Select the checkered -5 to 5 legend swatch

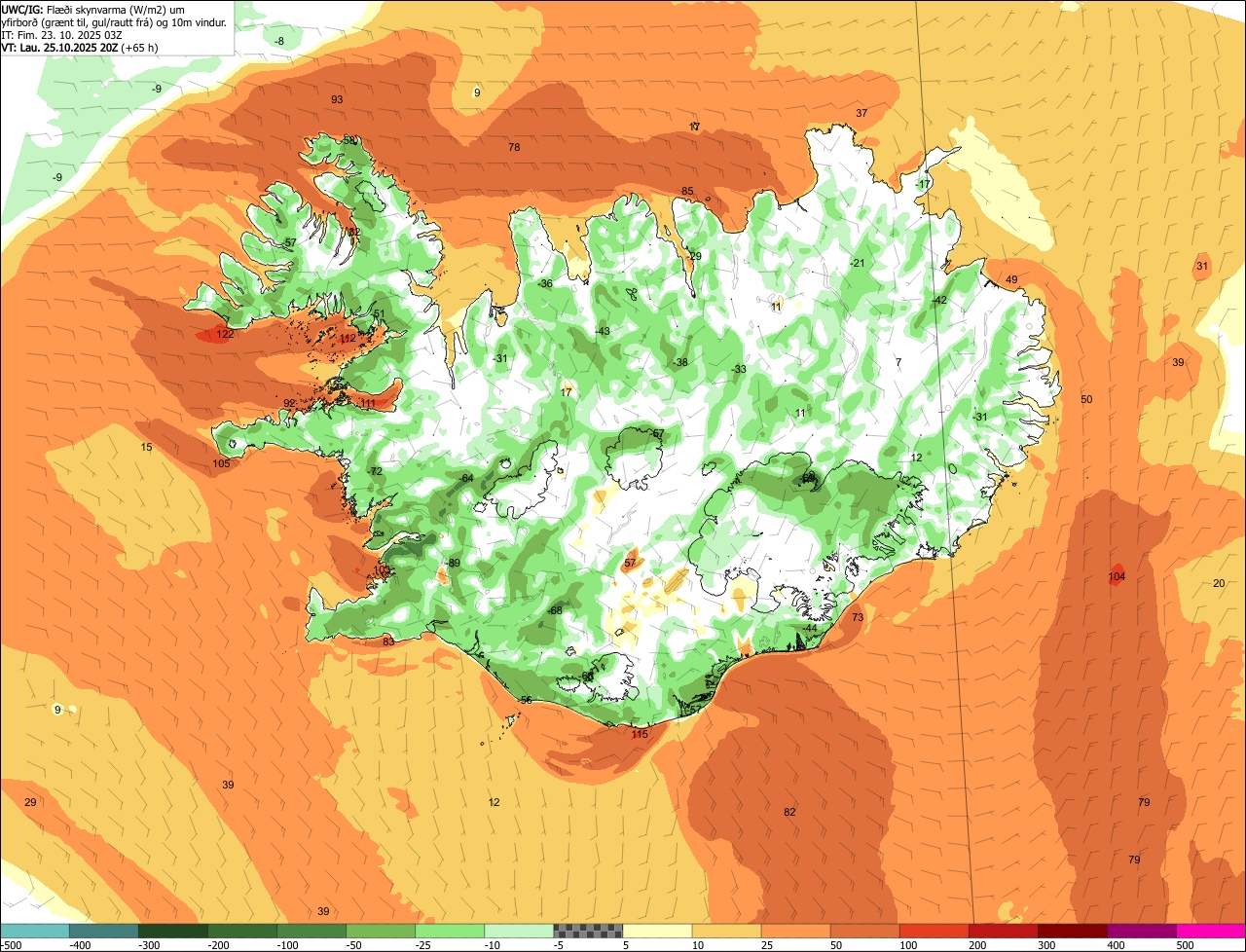pos(588,931)
